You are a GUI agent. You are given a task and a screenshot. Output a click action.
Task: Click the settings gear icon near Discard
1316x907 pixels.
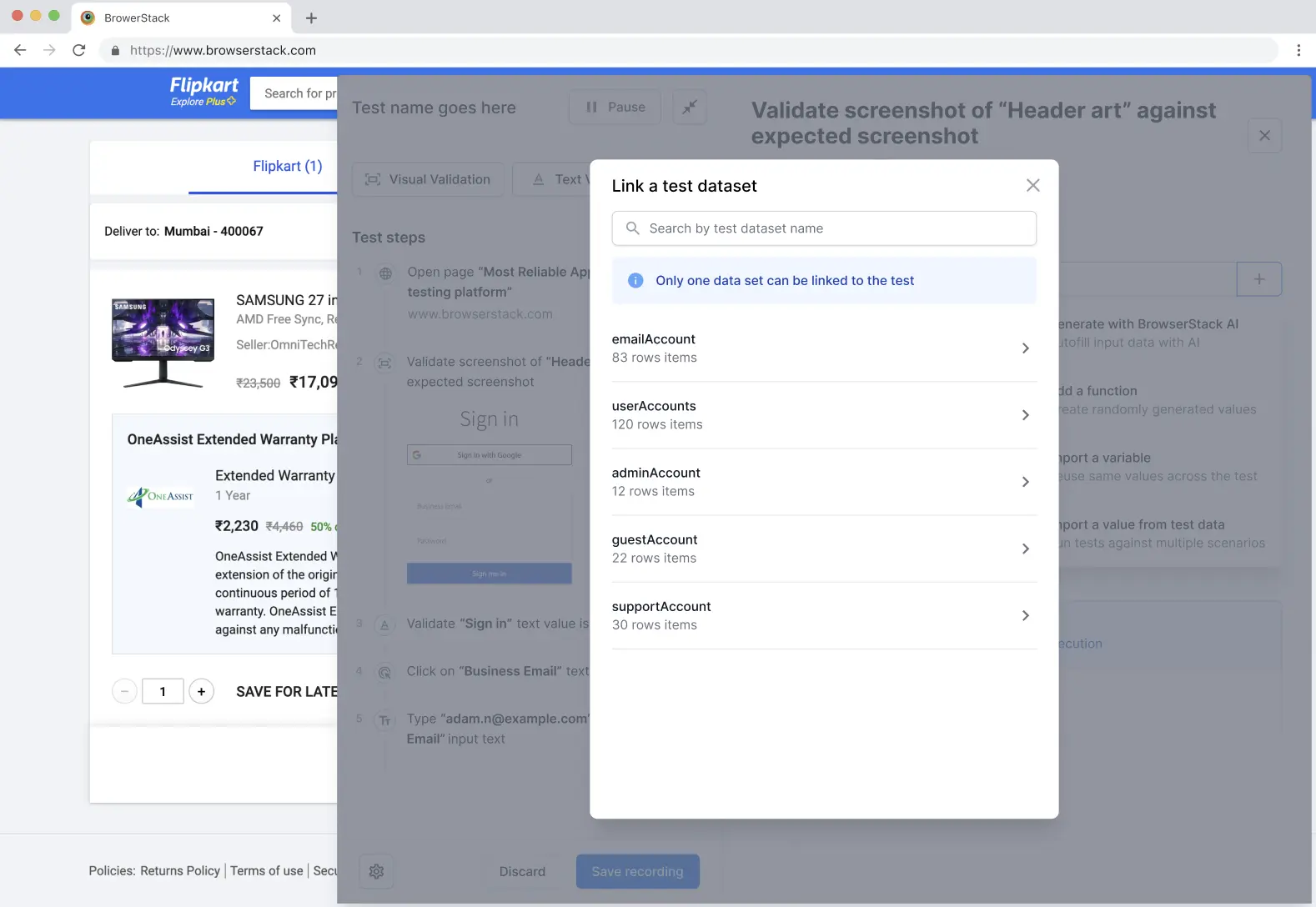point(376,871)
